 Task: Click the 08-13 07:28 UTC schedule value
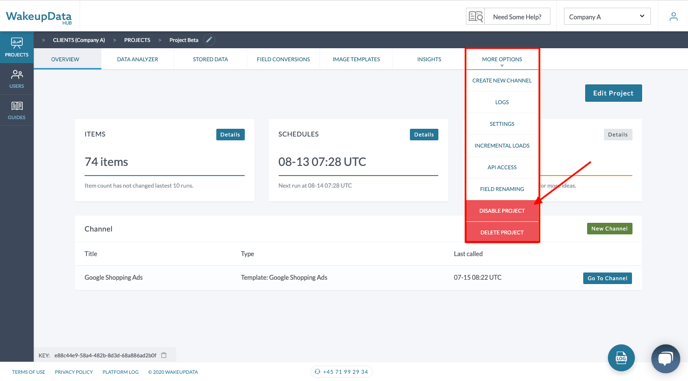322,162
